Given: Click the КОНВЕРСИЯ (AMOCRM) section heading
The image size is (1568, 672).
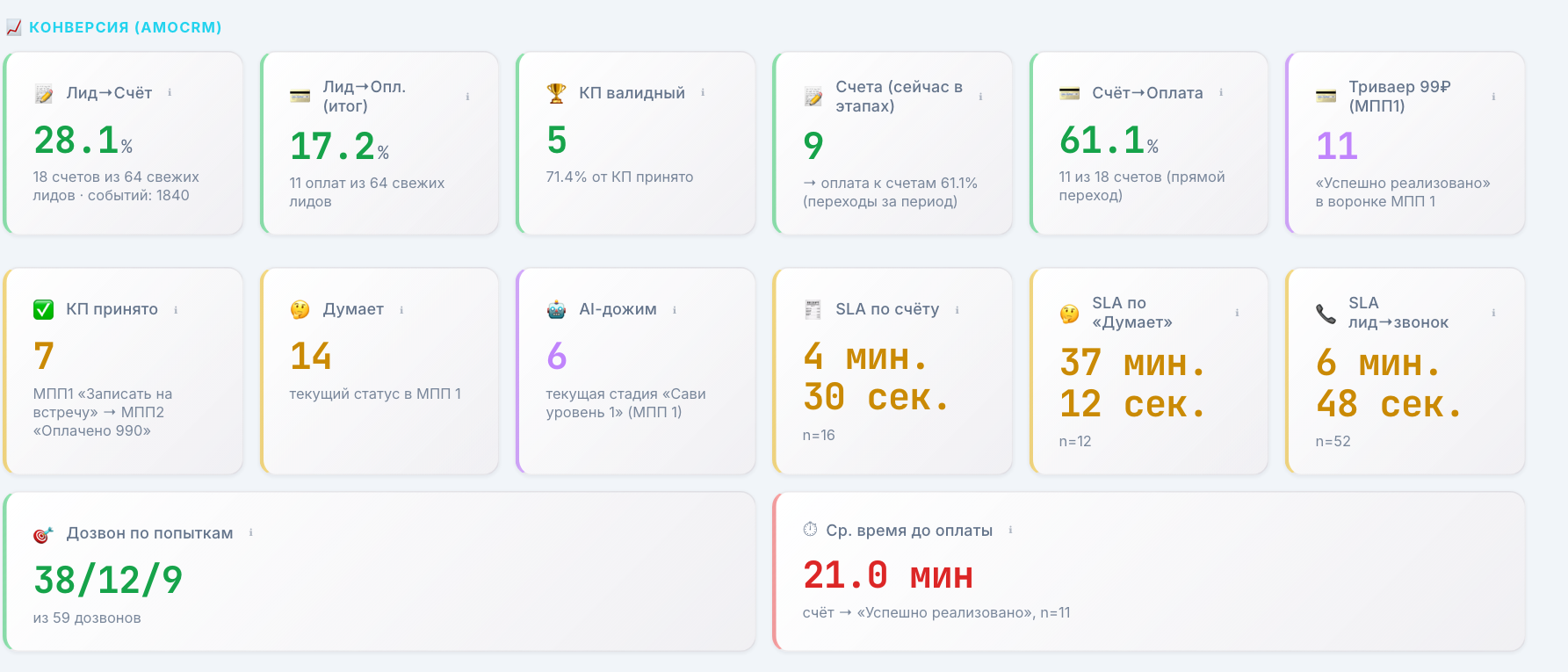Looking at the screenshot, I should (x=126, y=27).
